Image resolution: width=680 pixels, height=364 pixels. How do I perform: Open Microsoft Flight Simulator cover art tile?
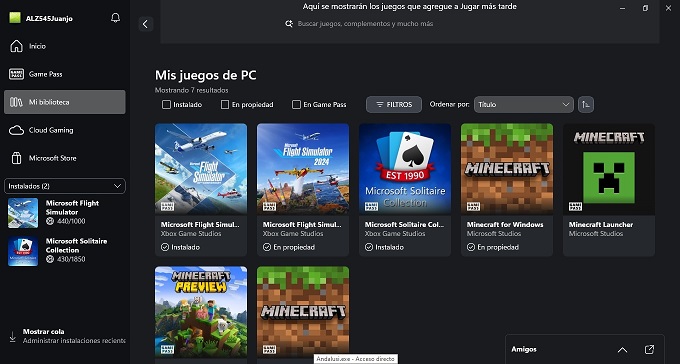tap(201, 169)
